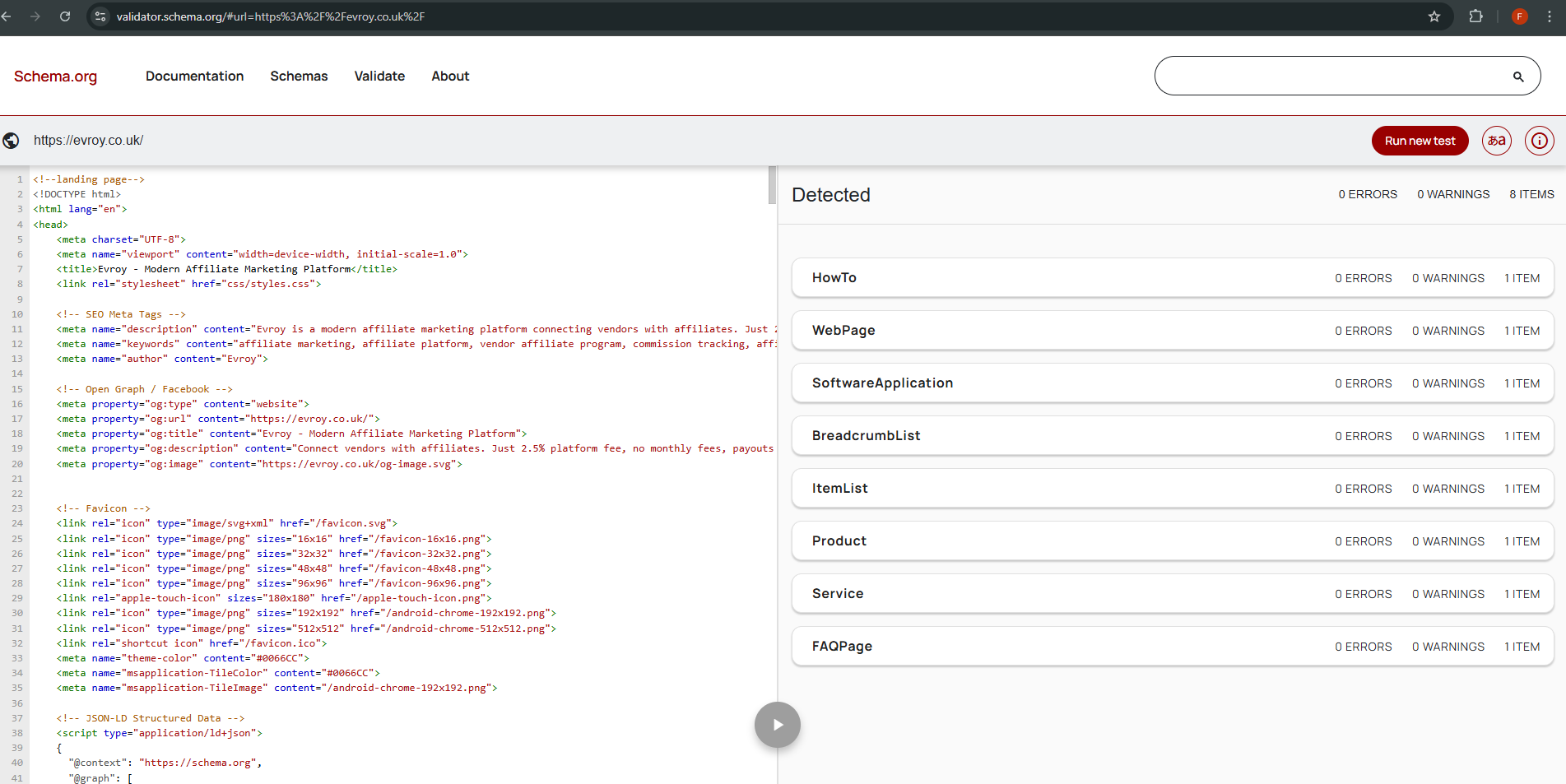Screen dimensions: 1566x784
Task: Reload the page with the refresh control
Action: click(x=65, y=16)
